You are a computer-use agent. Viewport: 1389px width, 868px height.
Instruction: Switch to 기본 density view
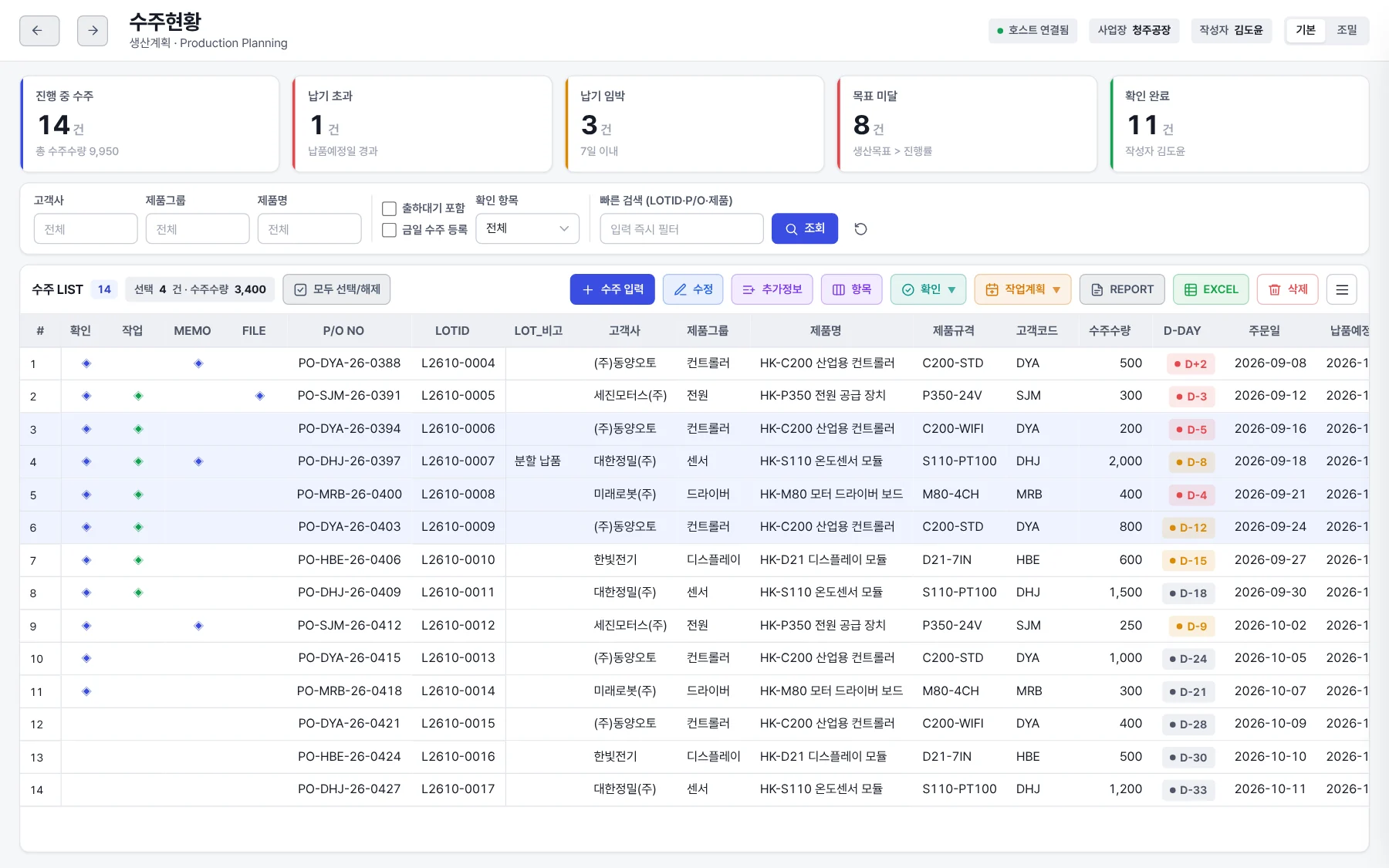pyautogui.click(x=1306, y=30)
